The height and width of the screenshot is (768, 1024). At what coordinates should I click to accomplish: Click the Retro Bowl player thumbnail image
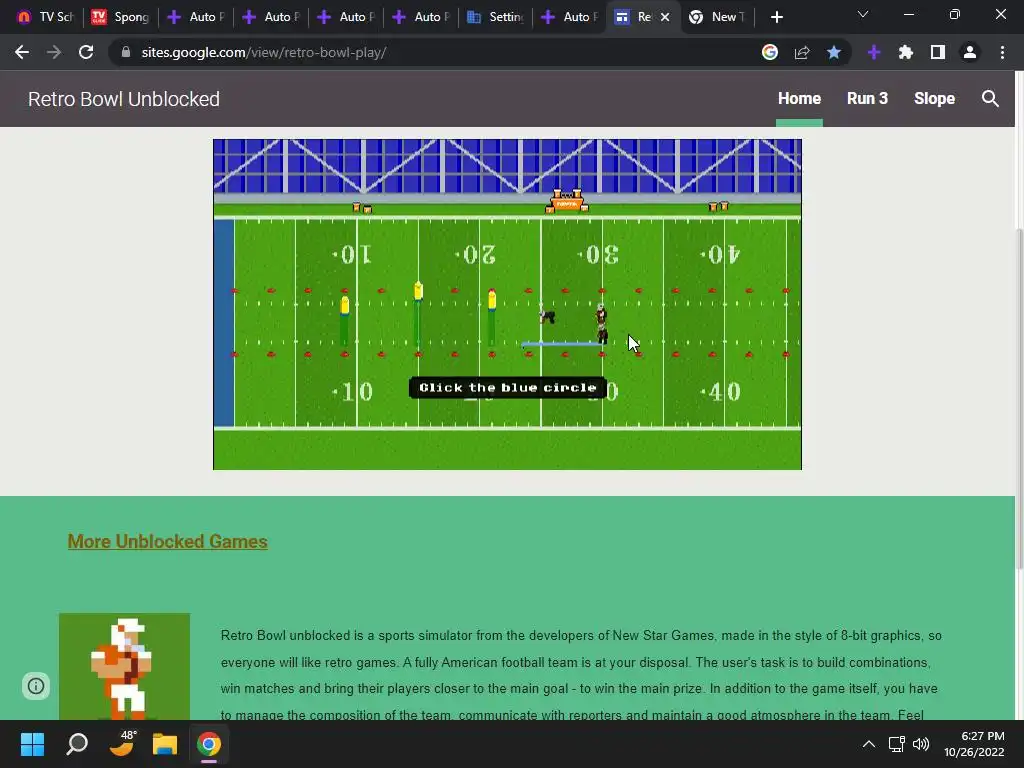pos(125,666)
